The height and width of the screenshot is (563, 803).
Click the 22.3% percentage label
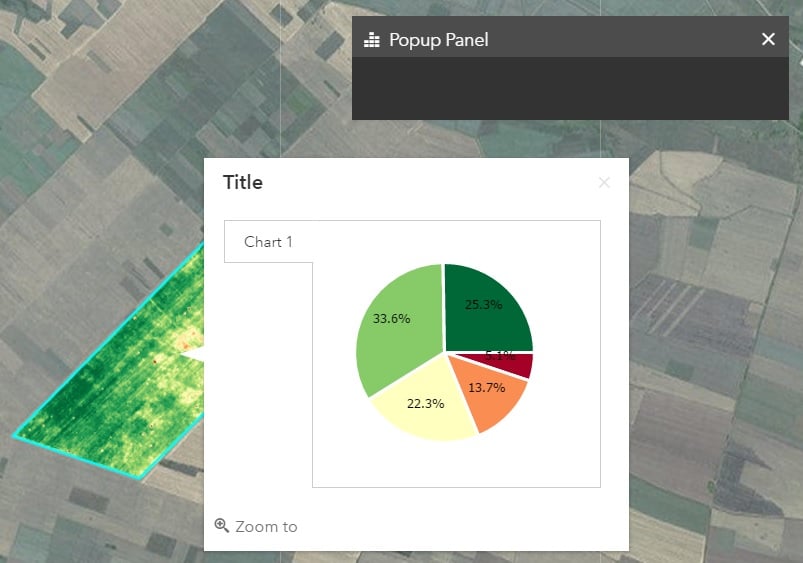coord(426,404)
